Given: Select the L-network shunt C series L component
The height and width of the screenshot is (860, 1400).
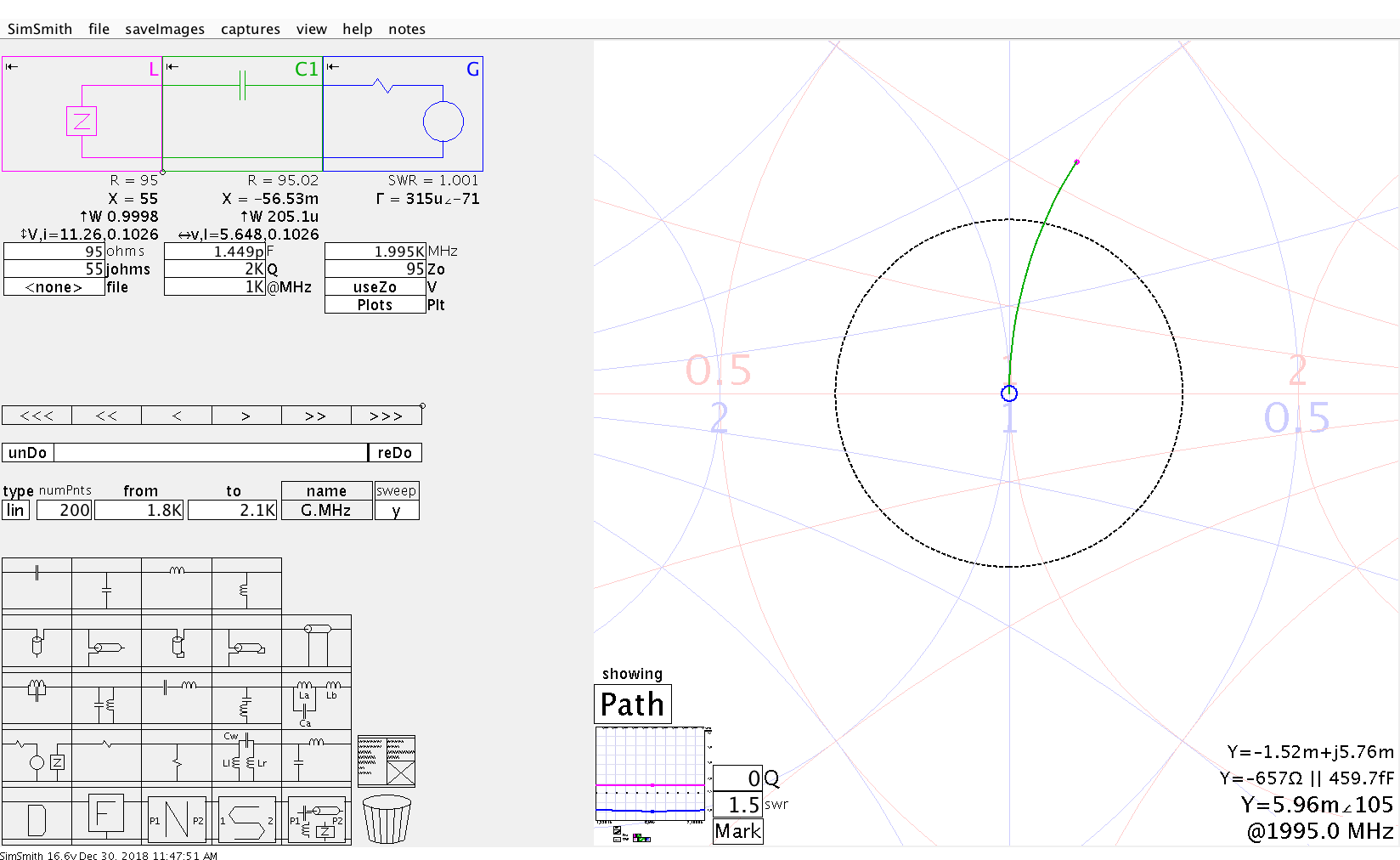Looking at the screenshot, I should [x=316, y=755].
